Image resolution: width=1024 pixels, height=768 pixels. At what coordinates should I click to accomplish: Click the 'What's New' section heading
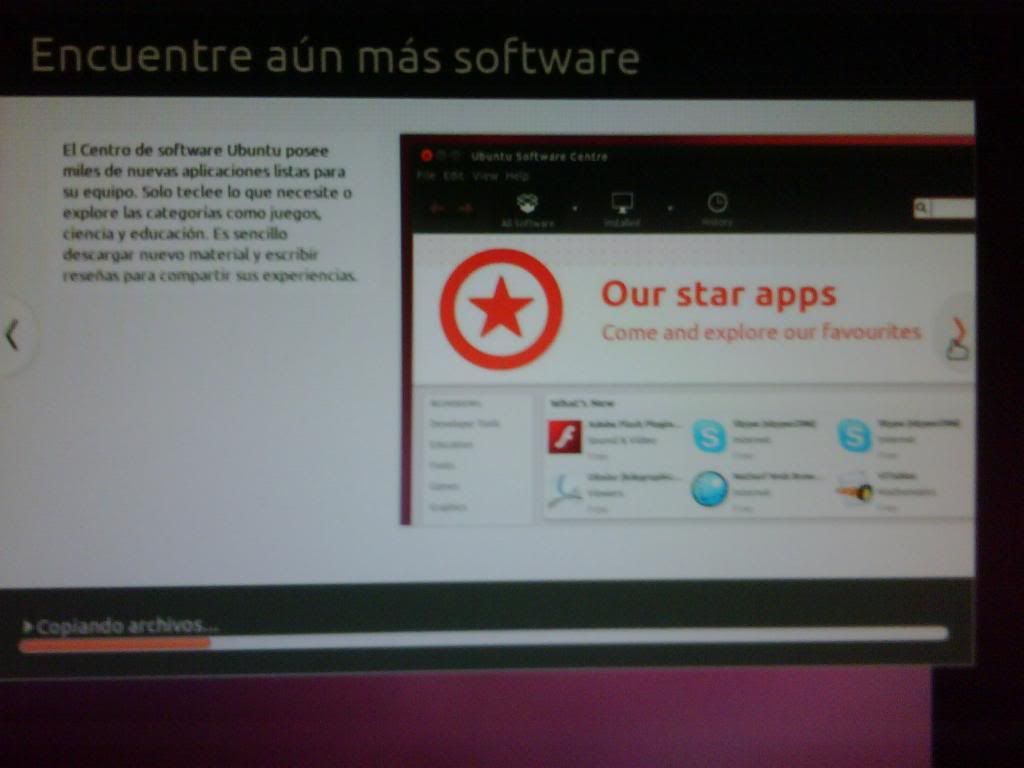pyautogui.click(x=582, y=403)
